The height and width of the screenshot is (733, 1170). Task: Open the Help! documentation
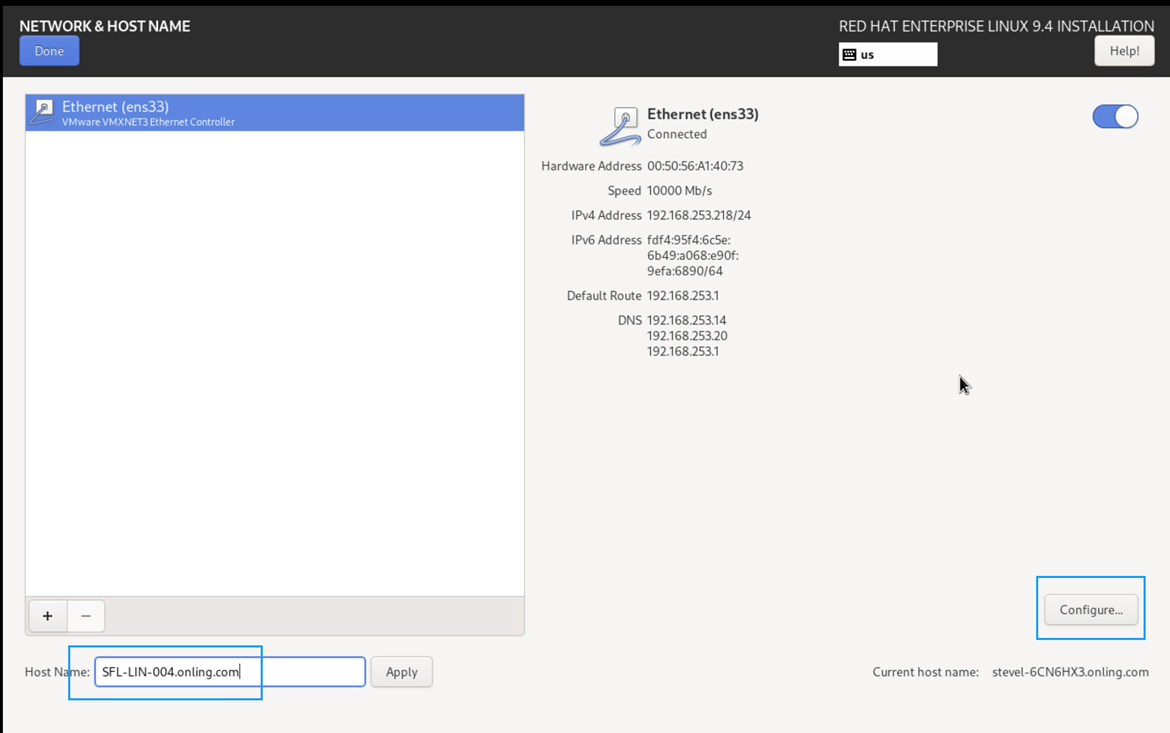tap(1124, 51)
